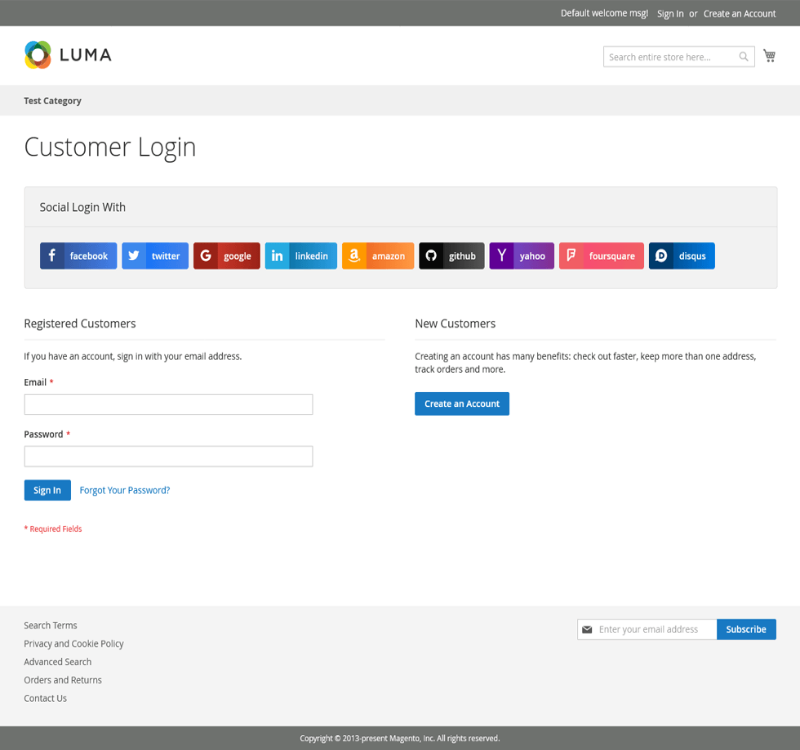Log in with the twitter button
The height and width of the screenshot is (750, 800).
tap(155, 256)
